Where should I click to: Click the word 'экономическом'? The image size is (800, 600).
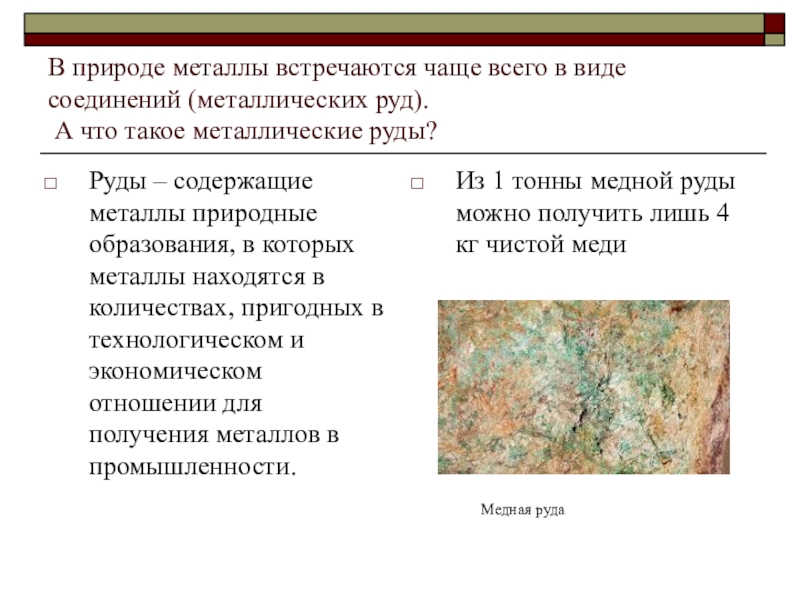176,371
